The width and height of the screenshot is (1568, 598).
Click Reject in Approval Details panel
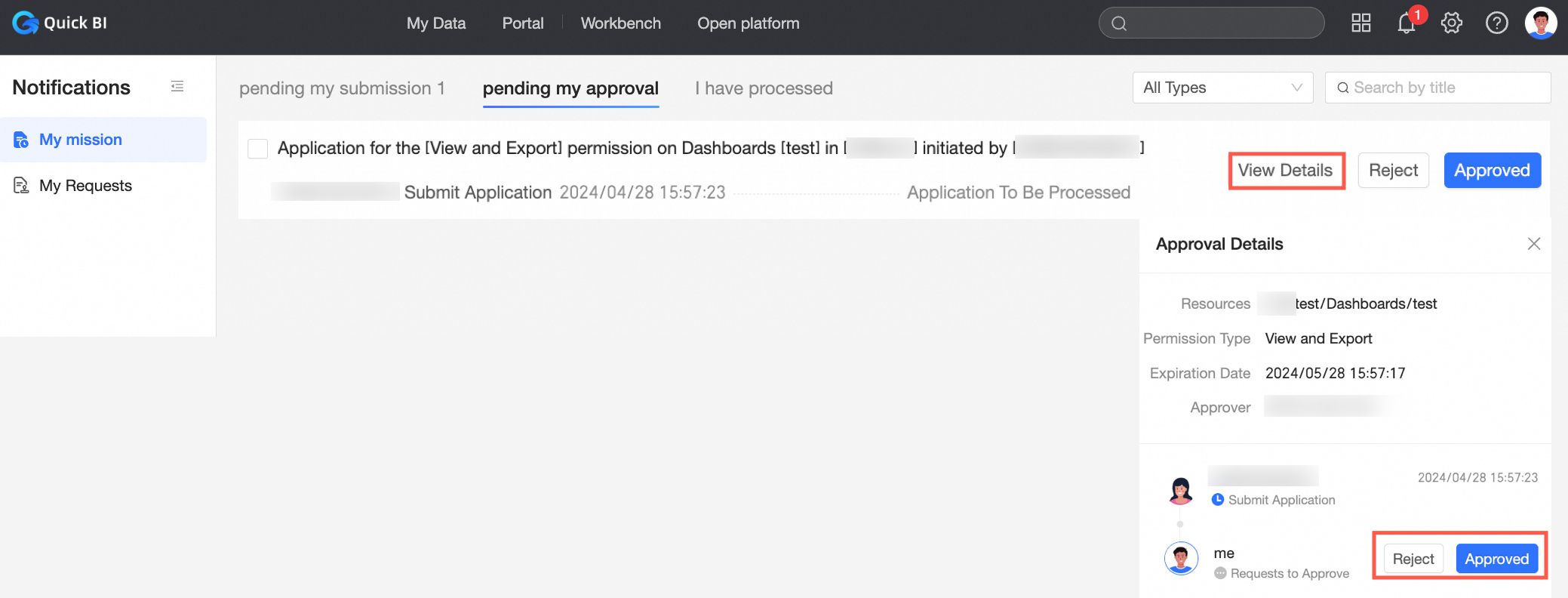(x=1413, y=559)
